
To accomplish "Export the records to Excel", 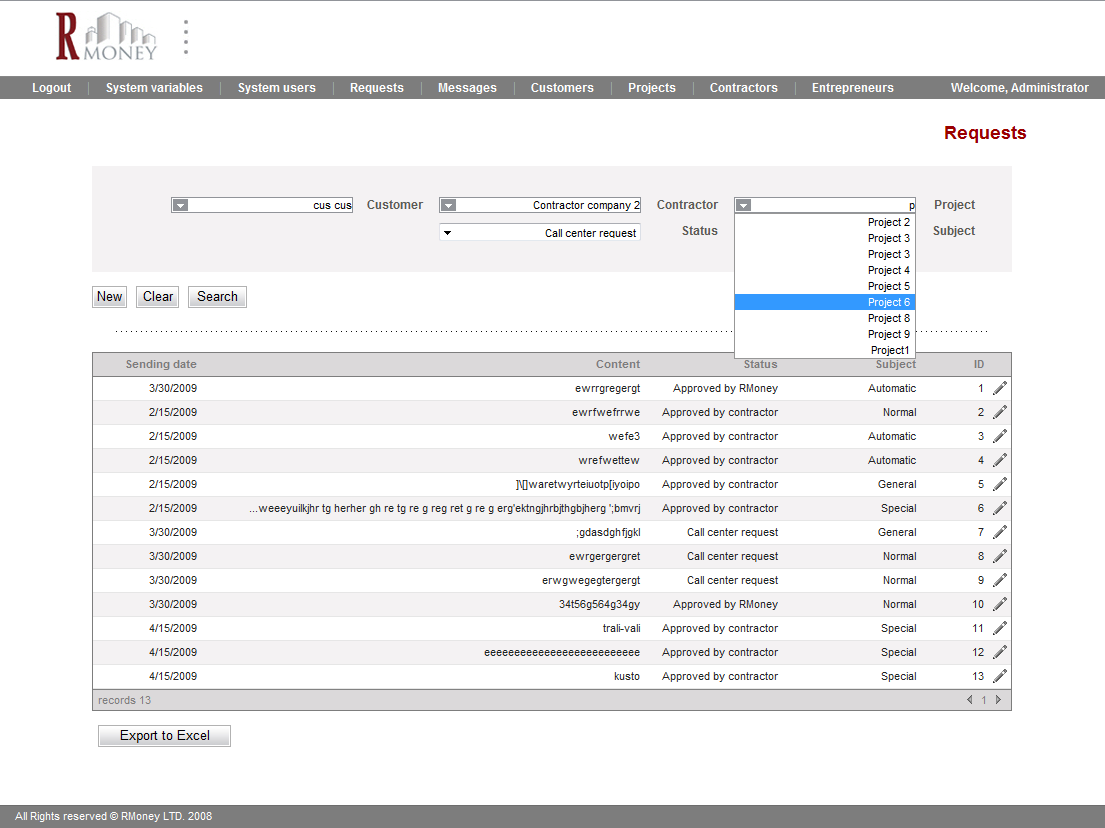I will 164,736.
